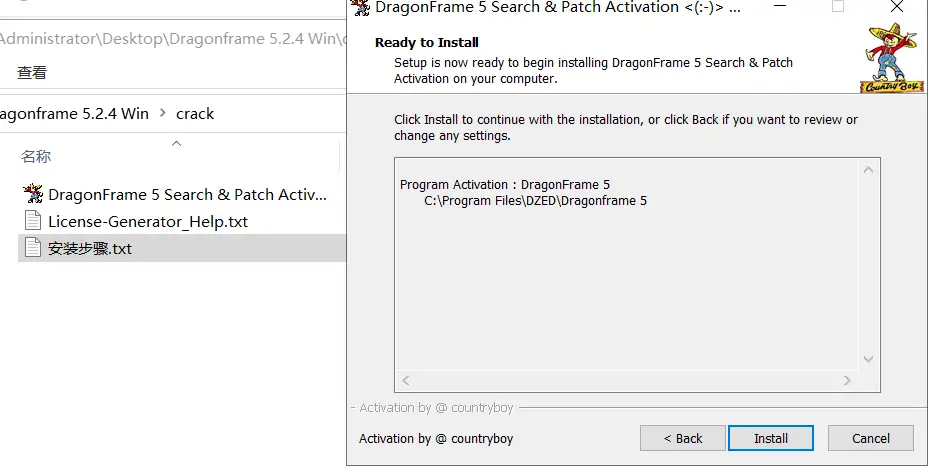Open the 查看 ribbon tab
Image resolution: width=928 pixels, height=468 pixels.
[32, 73]
